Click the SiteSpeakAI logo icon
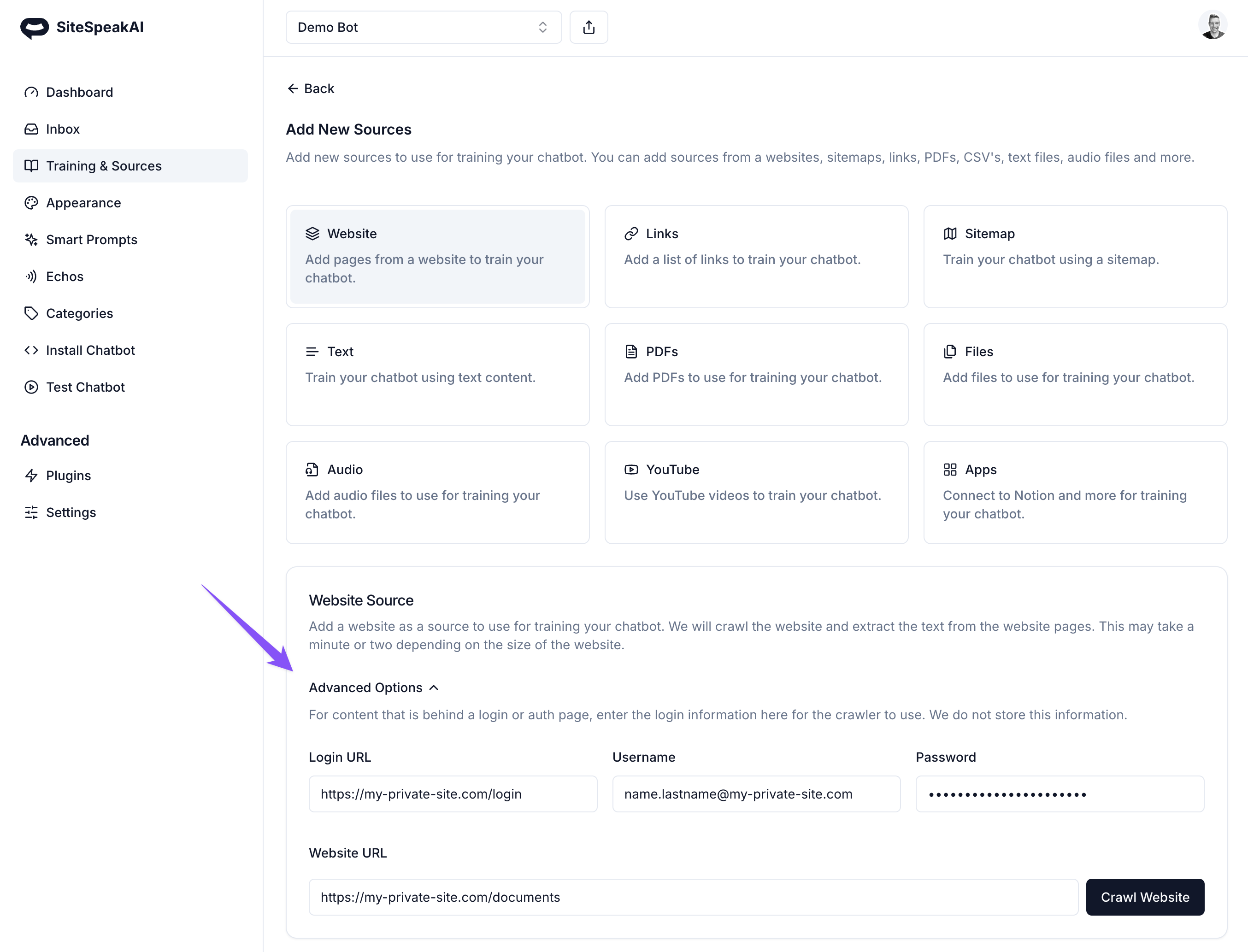The width and height of the screenshot is (1248, 952). [34, 27]
